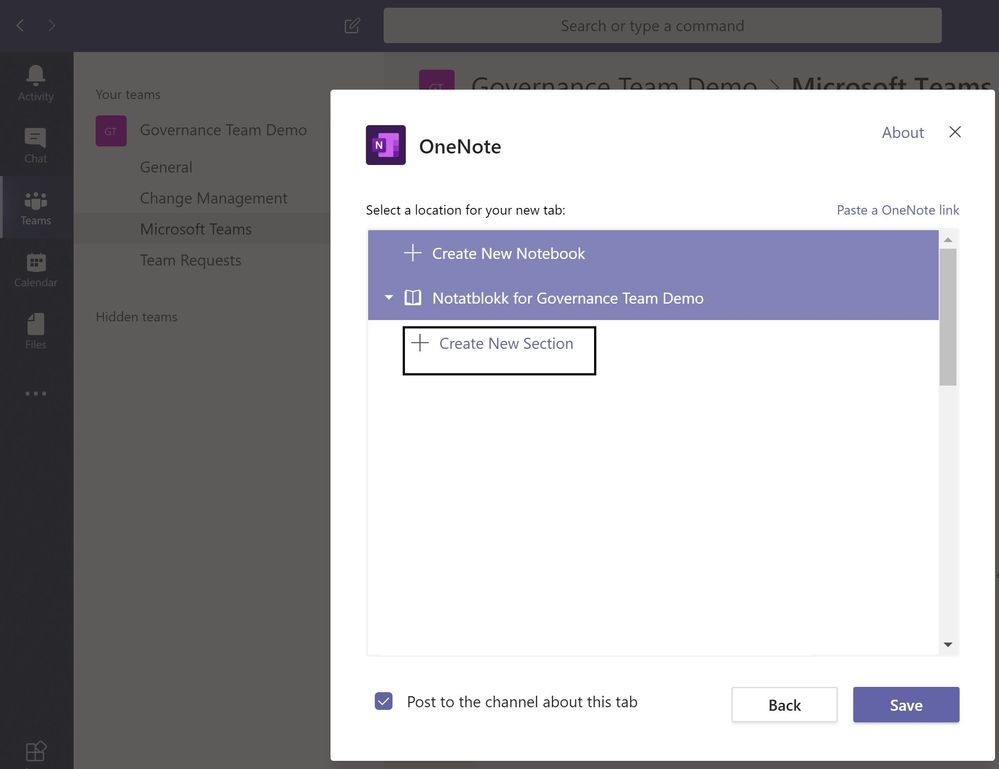Click the OneNote app logo
This screenshot has height=769, width=999.
point(385,145)
